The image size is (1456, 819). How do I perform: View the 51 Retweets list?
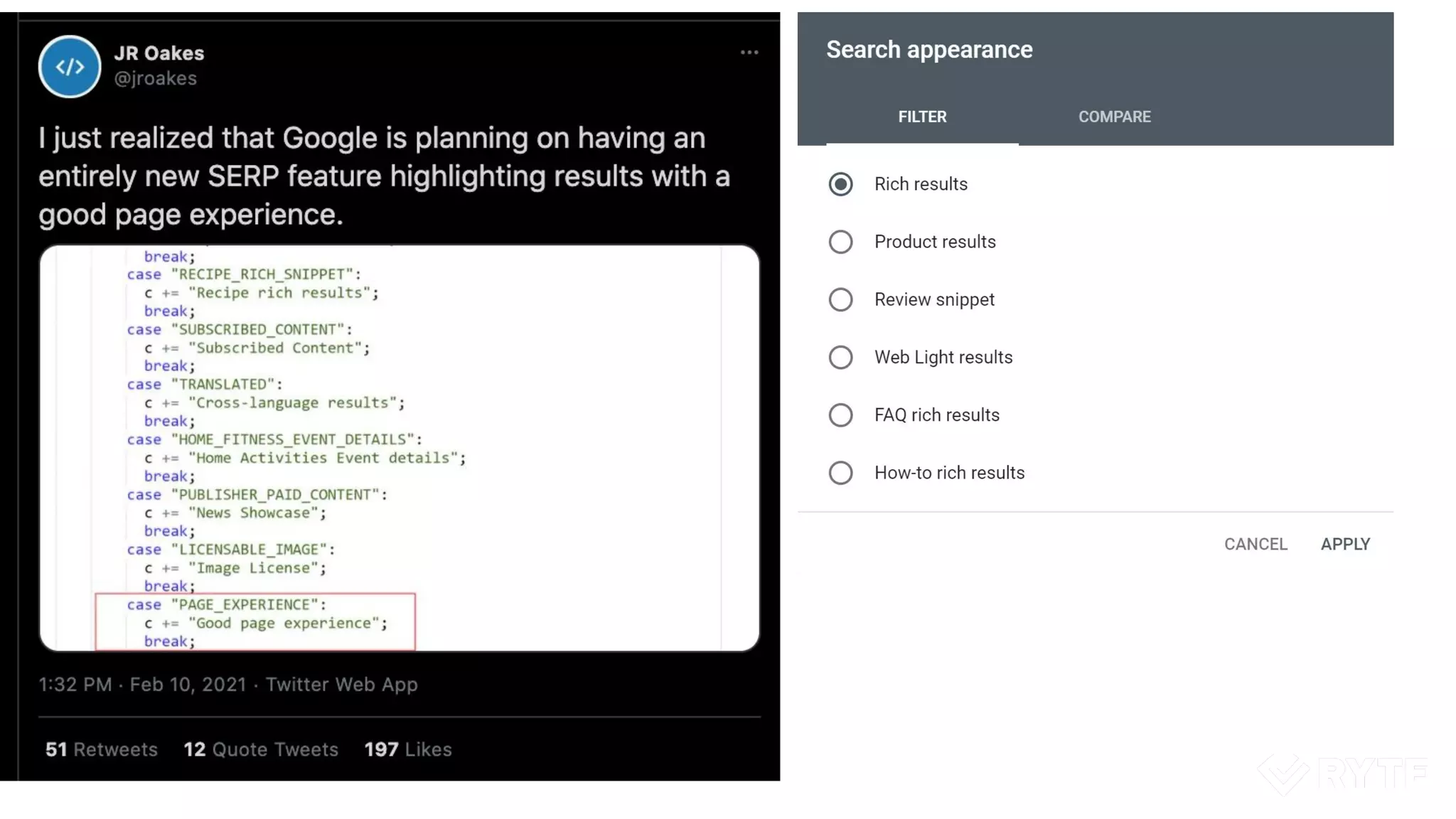101,749
